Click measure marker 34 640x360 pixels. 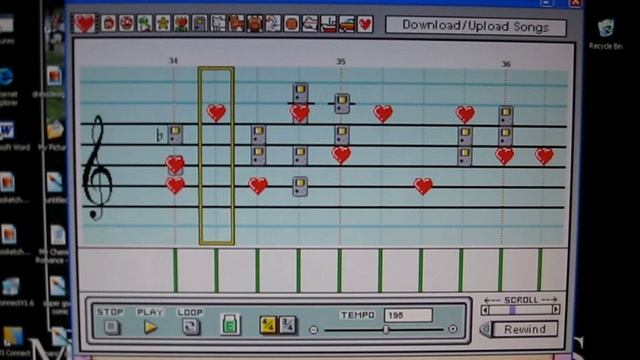173,61
